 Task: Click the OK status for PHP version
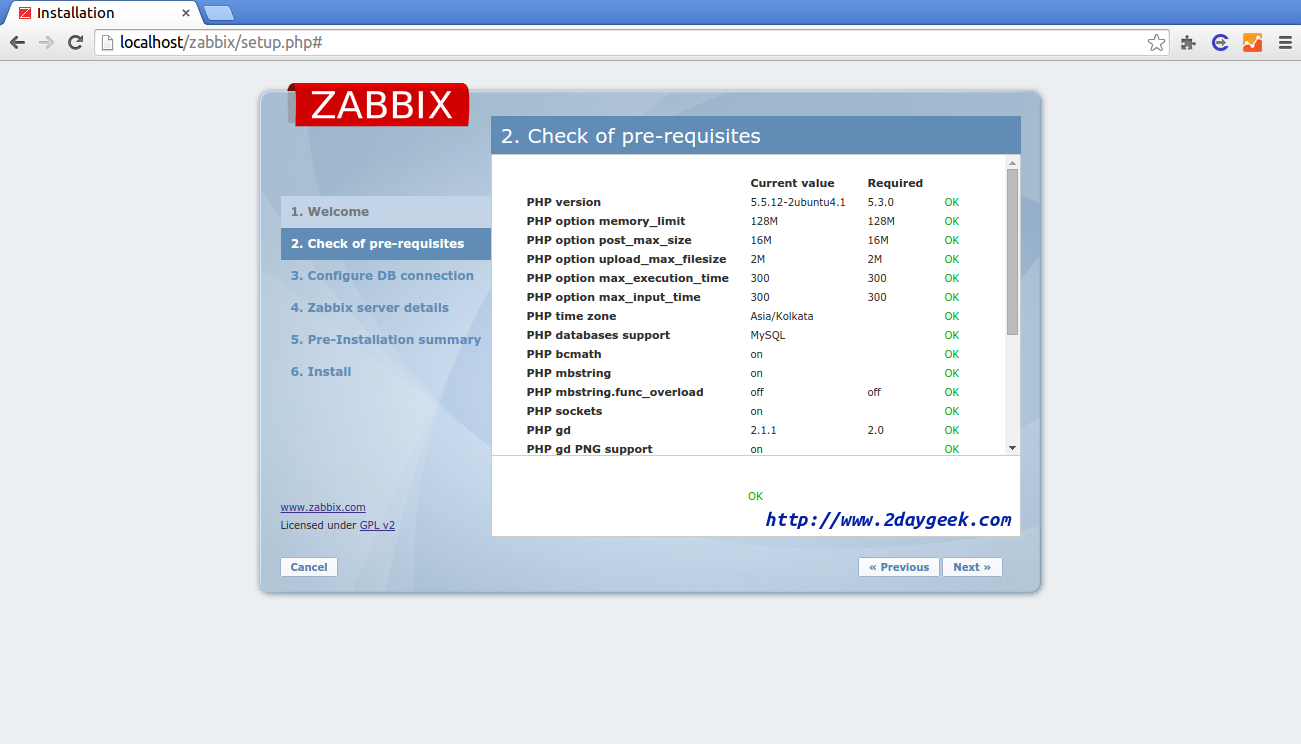[952, 202]
